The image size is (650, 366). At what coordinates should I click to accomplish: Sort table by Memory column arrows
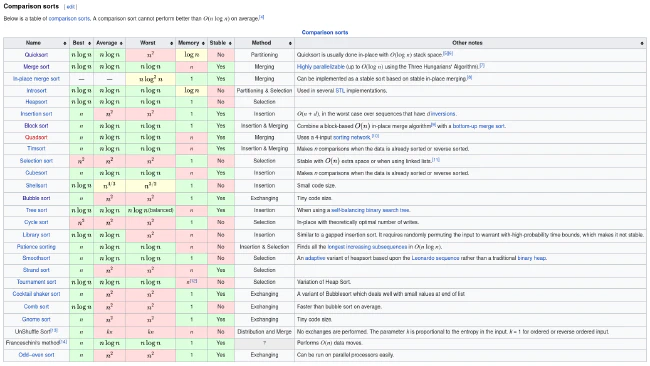click(203, 43)
